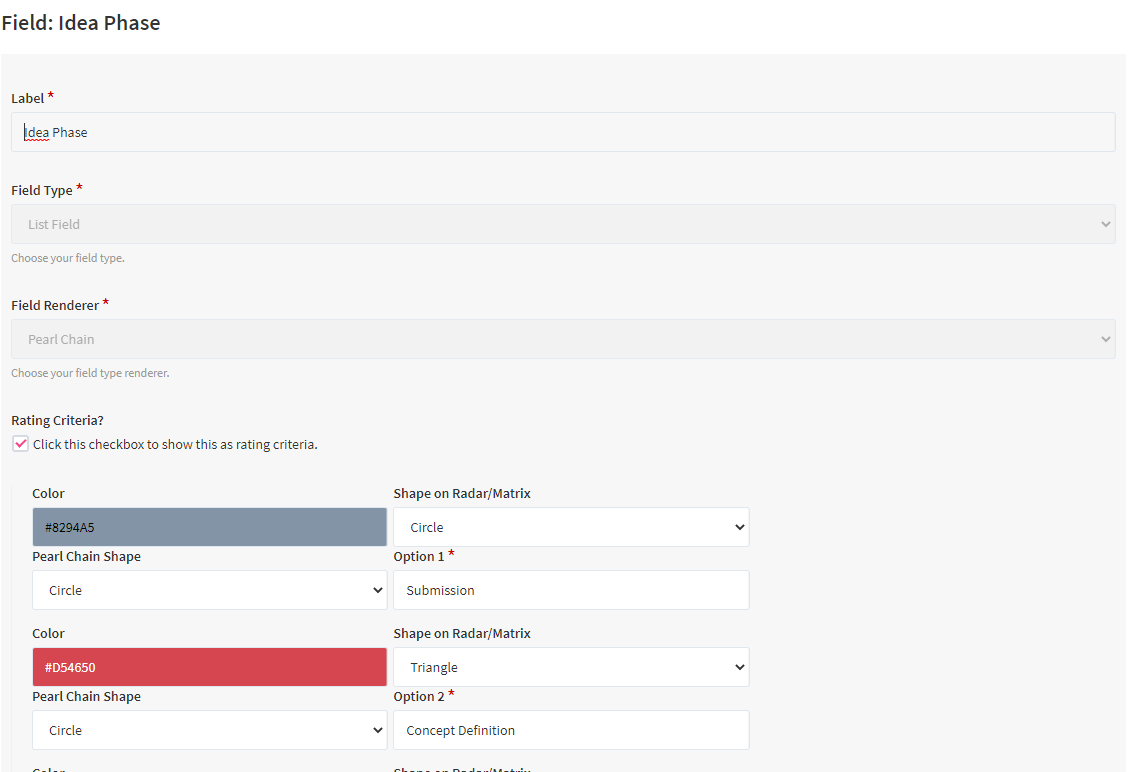Click the red #D54650 color field
The width and height of the screenshot is (1139, 772).
[209, 667]
